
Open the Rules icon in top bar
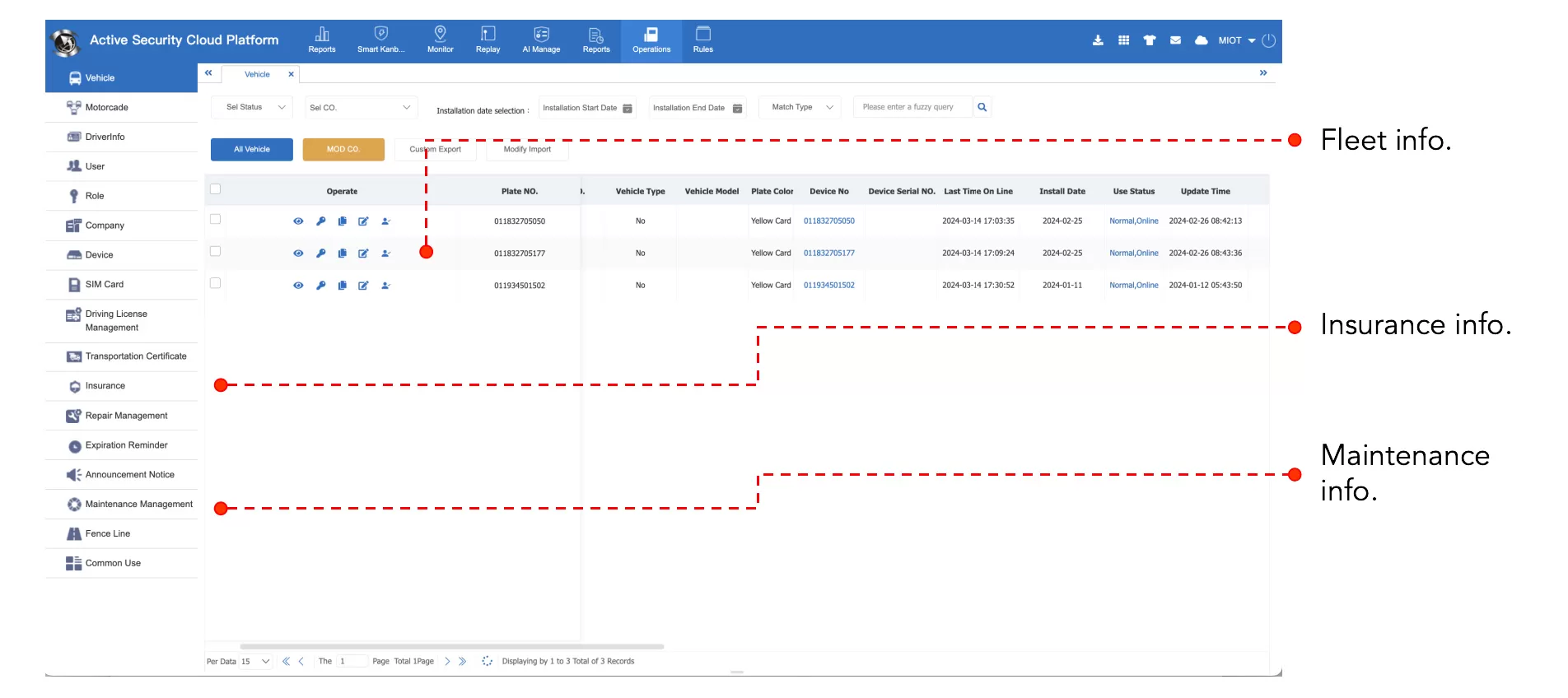point(703,34)
